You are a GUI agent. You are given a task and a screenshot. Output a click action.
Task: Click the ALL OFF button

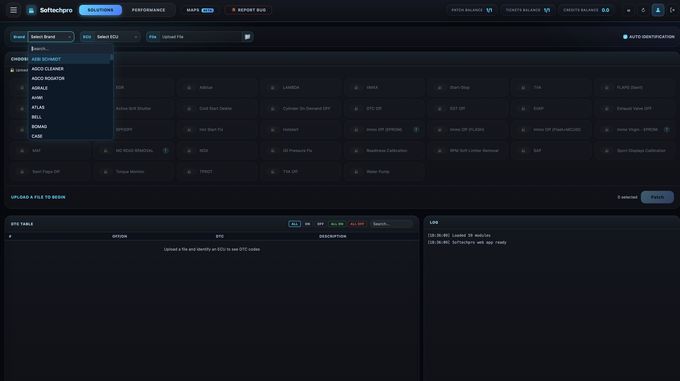(357, 224)
